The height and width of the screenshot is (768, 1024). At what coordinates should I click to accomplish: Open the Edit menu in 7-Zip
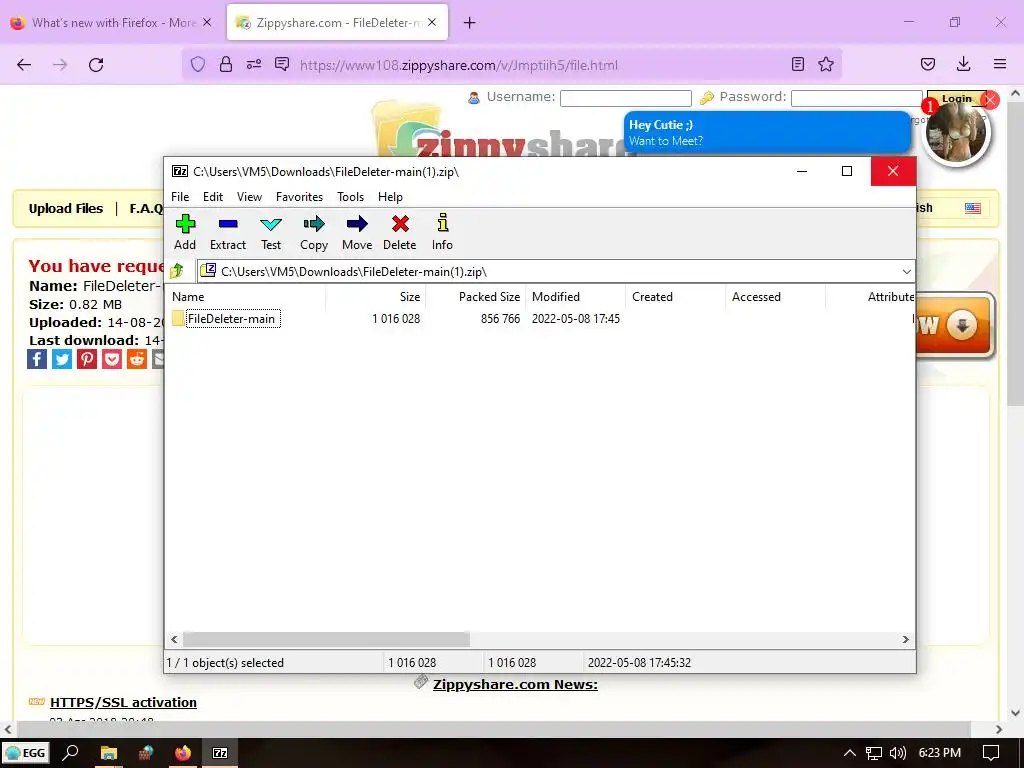[x=213, y=197]
